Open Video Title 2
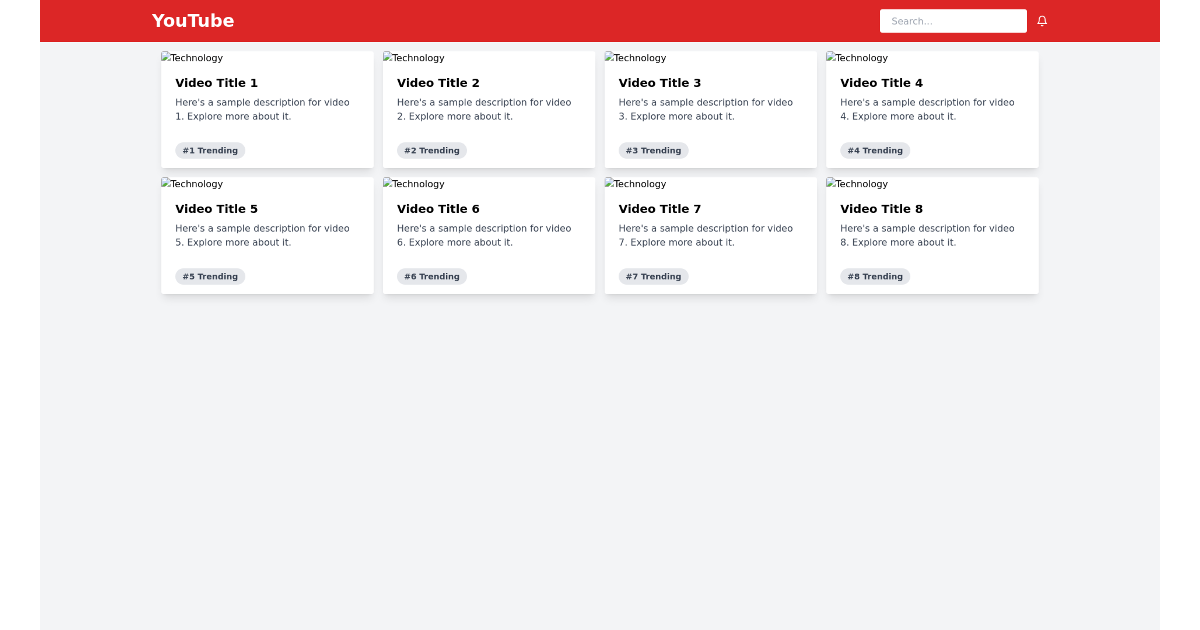Screen dimensions: 1200x630 click(438, 83)
